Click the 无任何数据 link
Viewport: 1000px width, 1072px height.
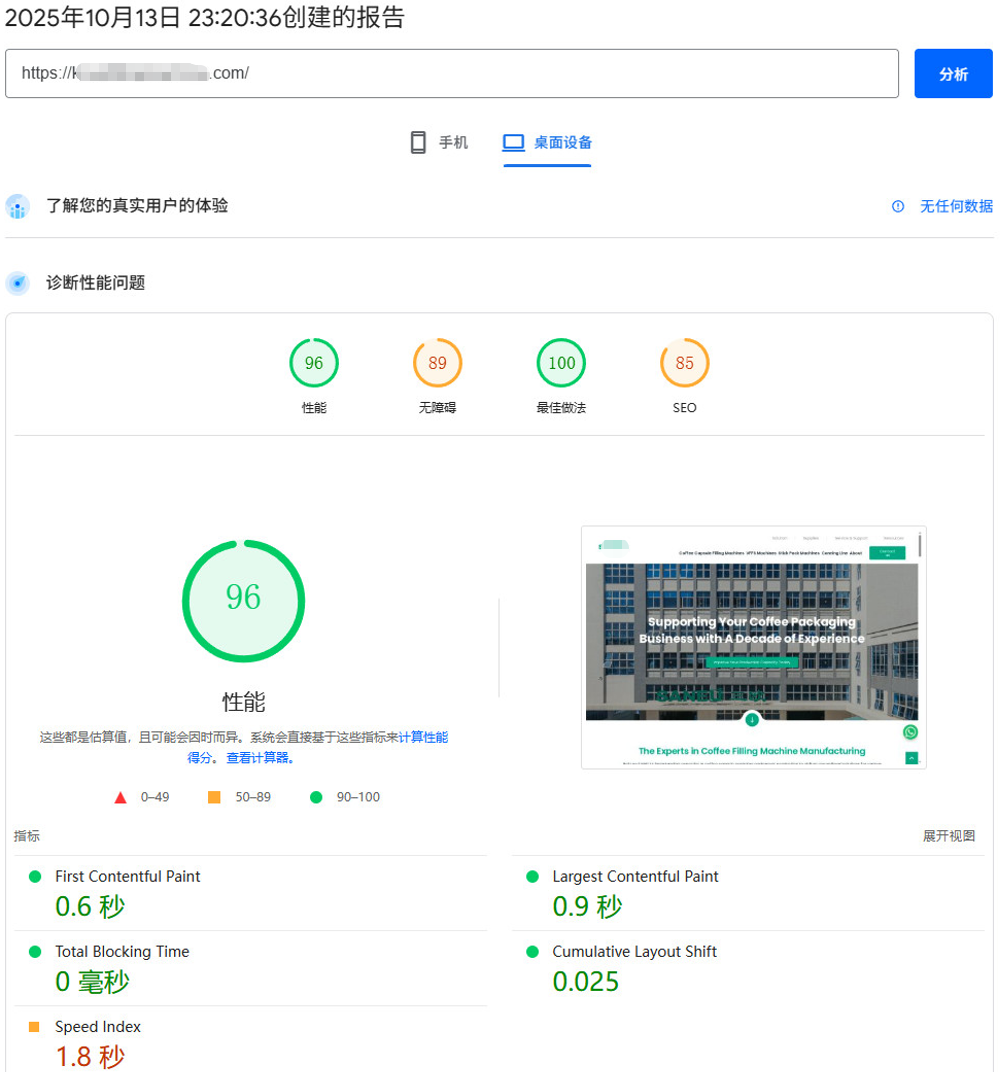956,206
